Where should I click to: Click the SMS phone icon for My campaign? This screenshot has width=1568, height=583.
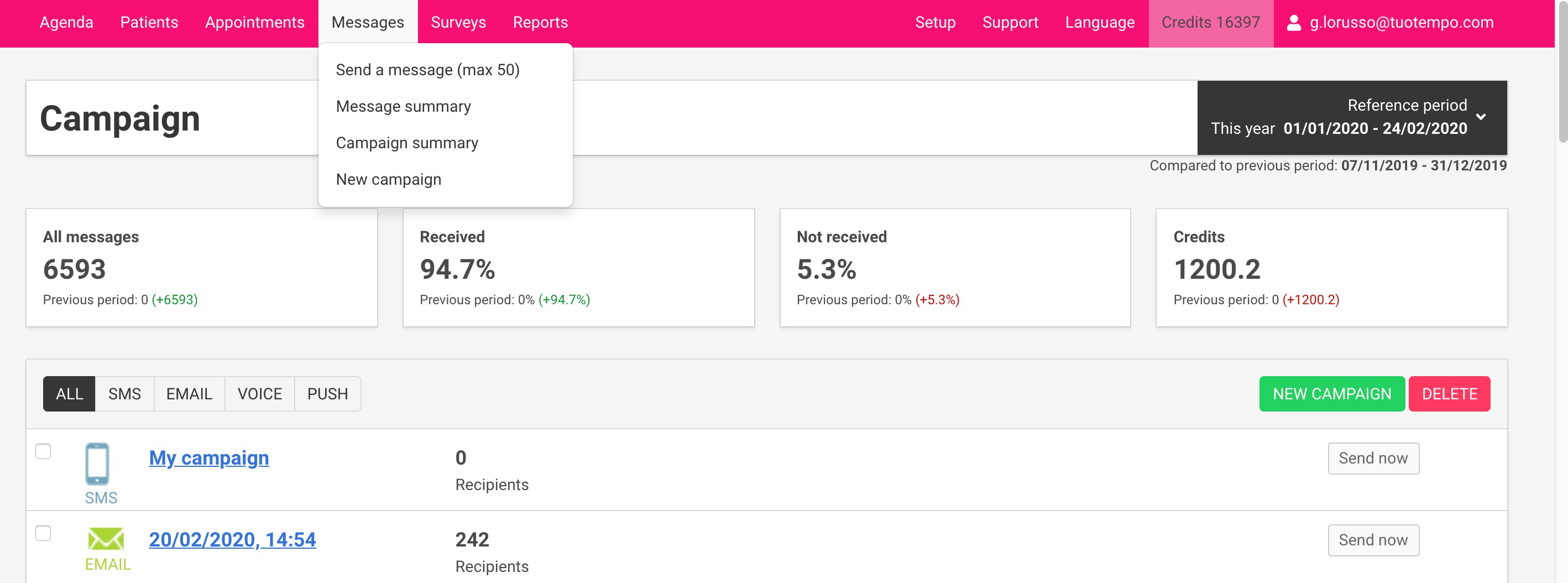click(x=97, y=464)
